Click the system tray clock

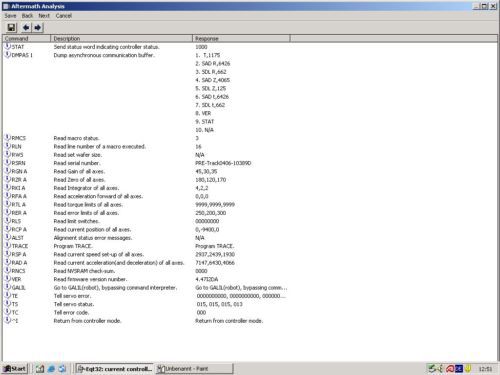click(485, 369)
